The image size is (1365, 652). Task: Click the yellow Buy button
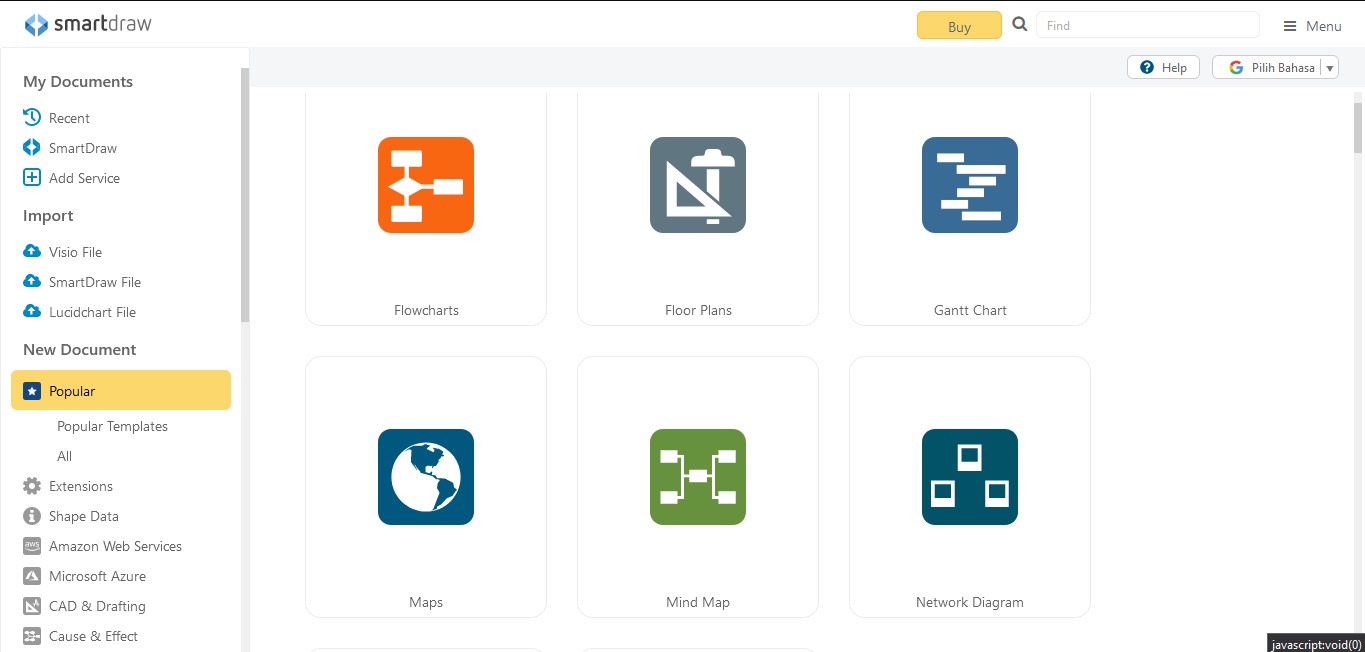click(959, 25)
